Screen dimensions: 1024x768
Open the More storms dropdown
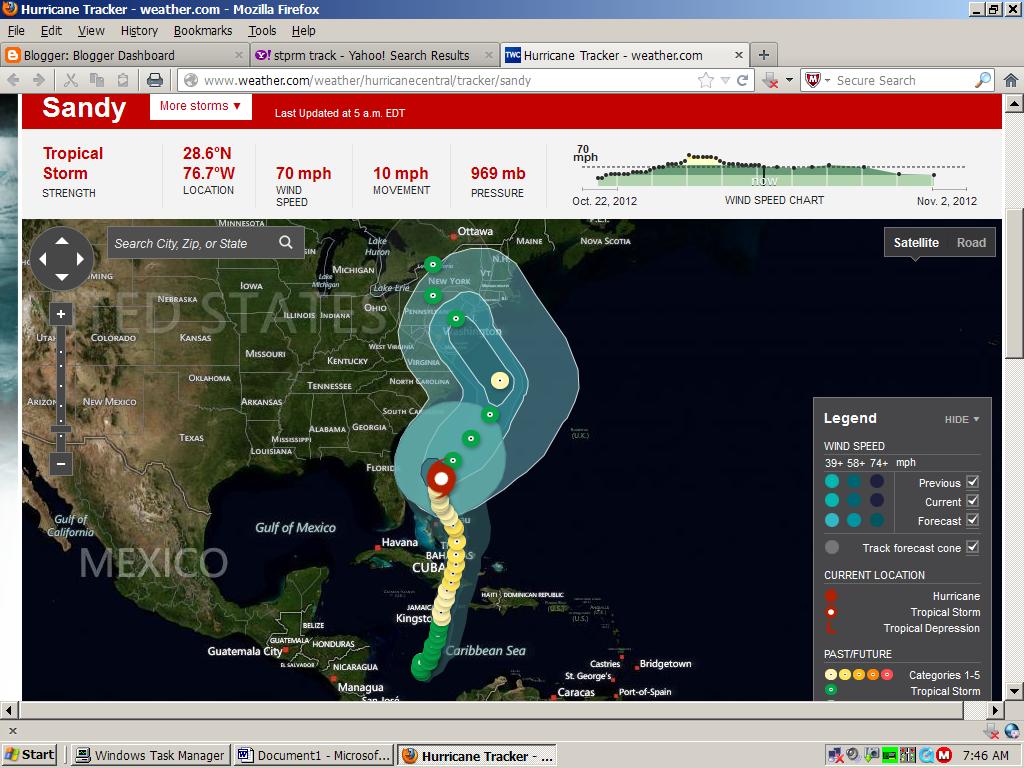point(200,106)
